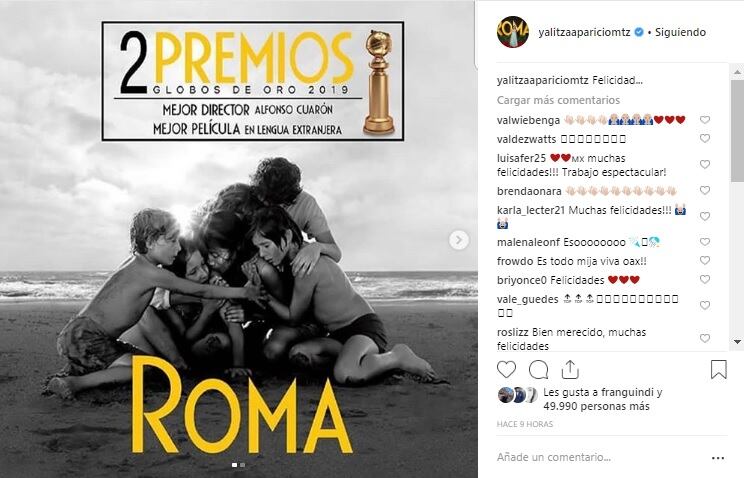Toggle the Siguiendo follow button
Image resolution: width=744 pixels, height=478 pixels.
[680, 32]
